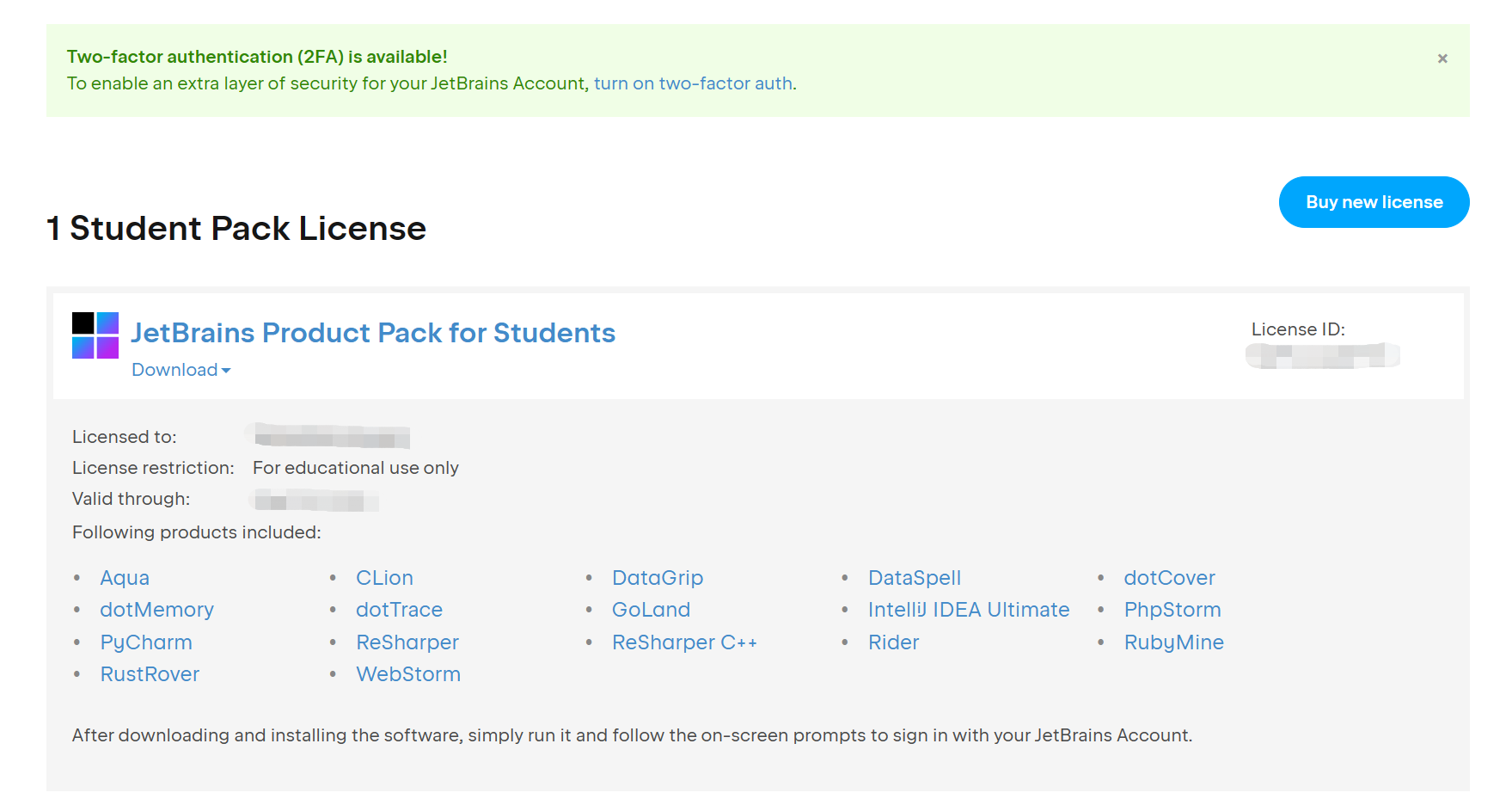The image size is (1512, 805).
Task: Open the Rider product link
Action: coord(893,642)
